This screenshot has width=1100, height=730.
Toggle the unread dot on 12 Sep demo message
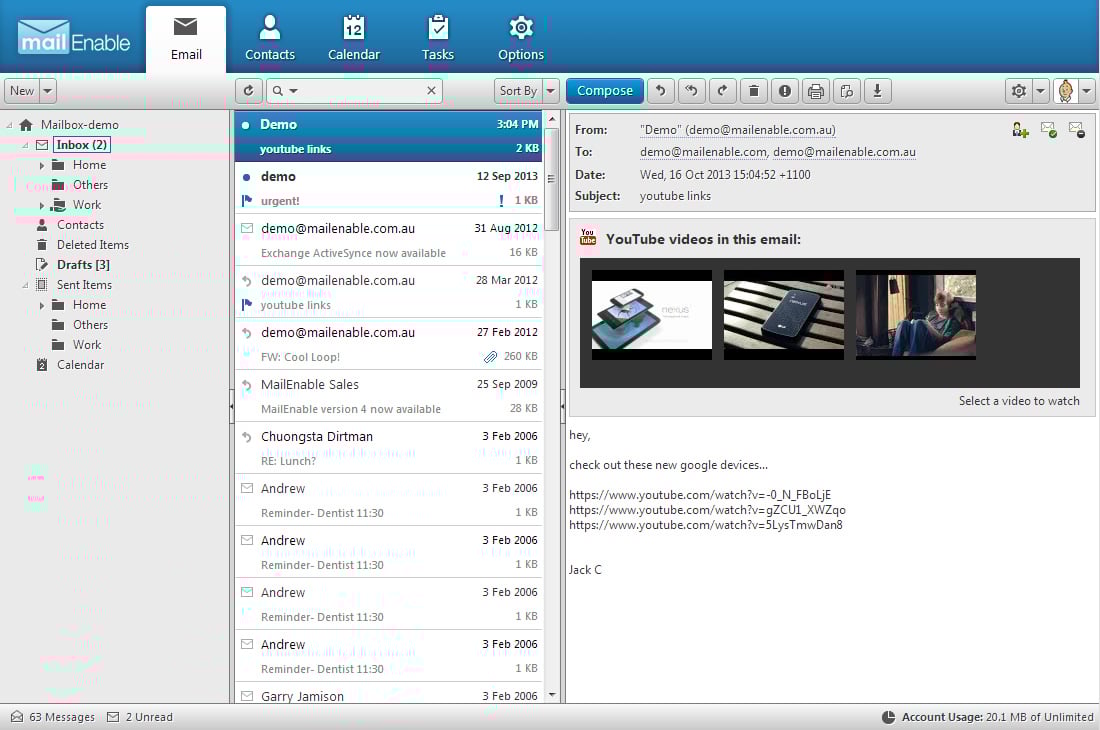[246, 177]
